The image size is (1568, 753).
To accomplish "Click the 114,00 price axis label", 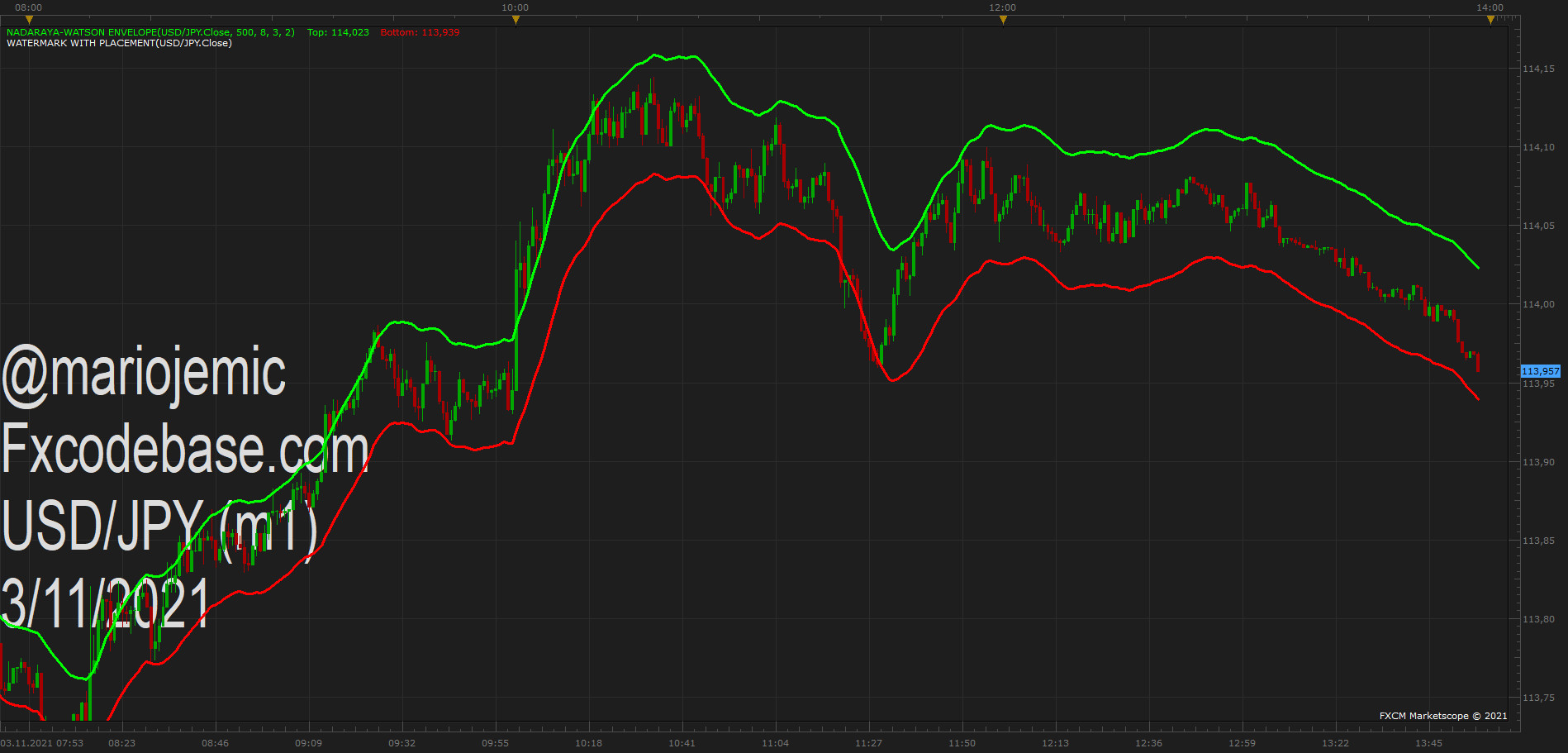I will [x=1538, y=304].
